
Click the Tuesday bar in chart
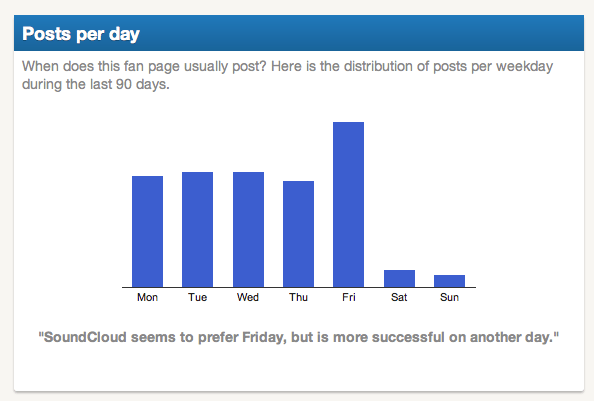pos(197,229)
